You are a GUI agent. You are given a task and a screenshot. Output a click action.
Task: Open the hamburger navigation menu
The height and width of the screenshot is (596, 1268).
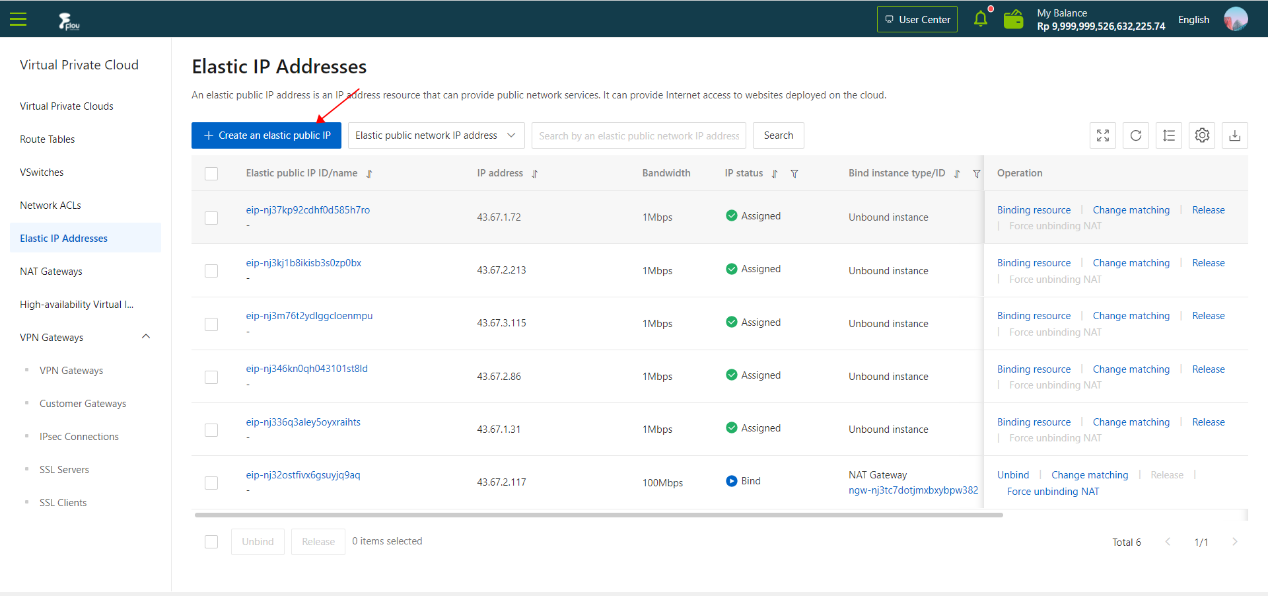pyautogui.click(x=18, y=19)
